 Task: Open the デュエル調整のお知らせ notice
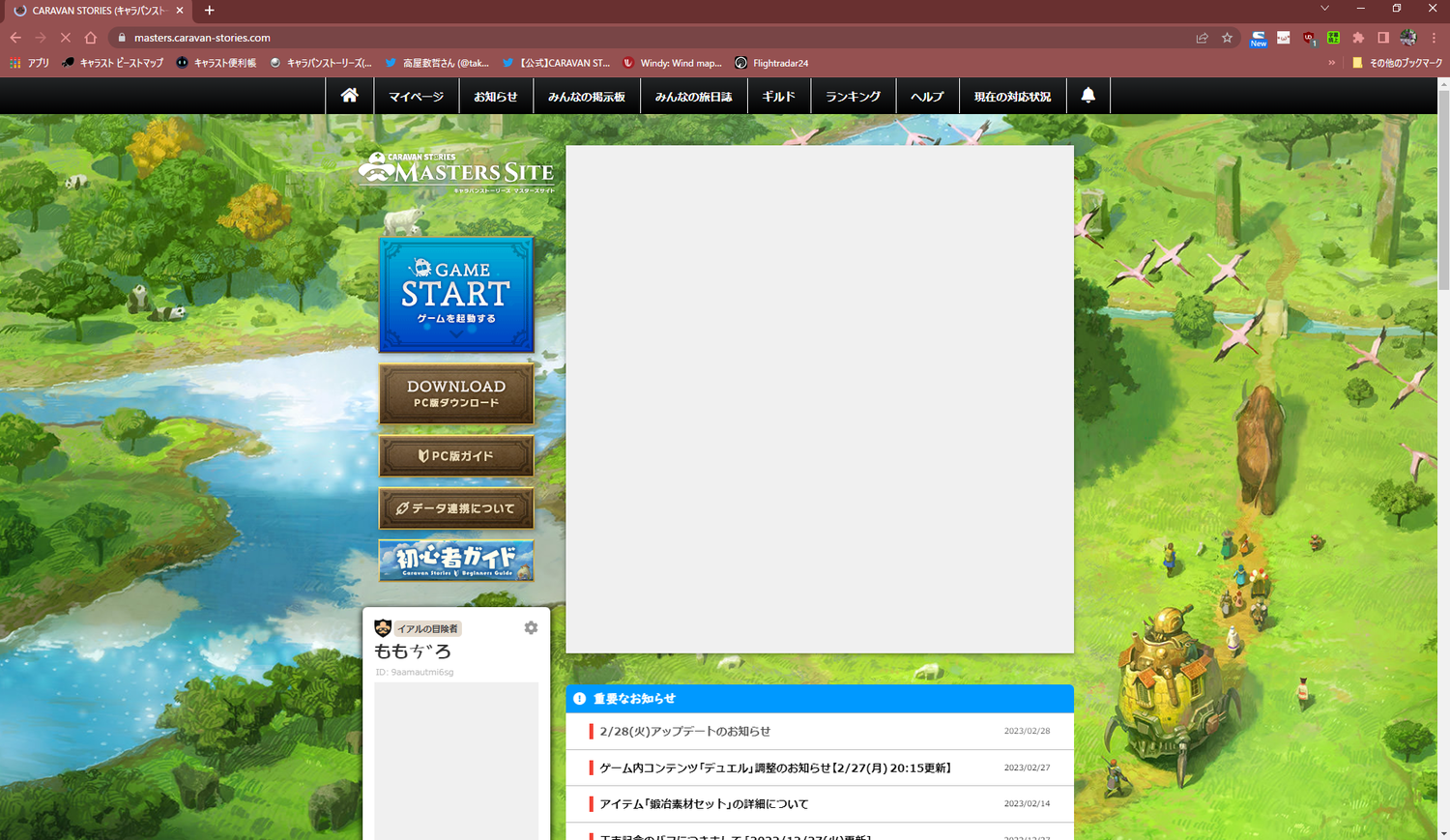775,768
